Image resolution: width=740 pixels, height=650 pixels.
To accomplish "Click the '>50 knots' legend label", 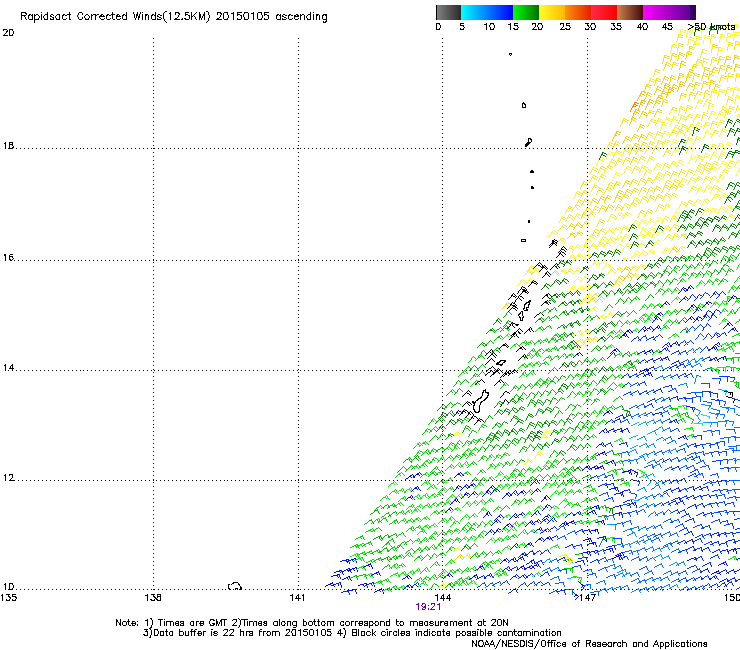I will [711, 27].
